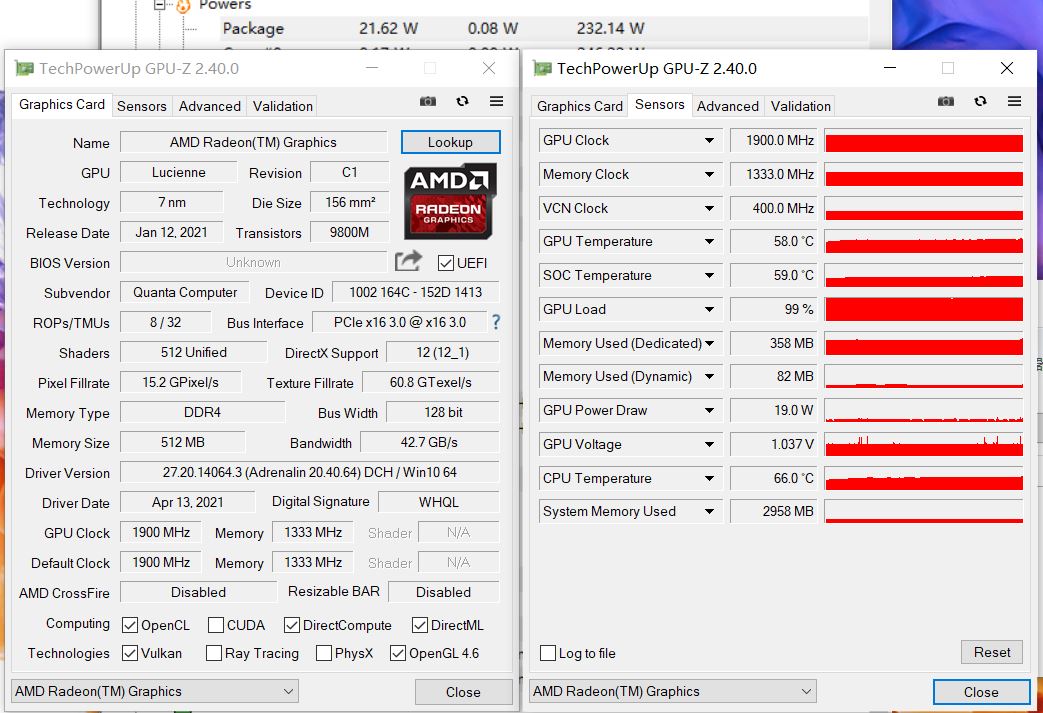This screenshot has height=713, width=1043.
Task: Click the Lookup button
Action: (x=450, y=142)
